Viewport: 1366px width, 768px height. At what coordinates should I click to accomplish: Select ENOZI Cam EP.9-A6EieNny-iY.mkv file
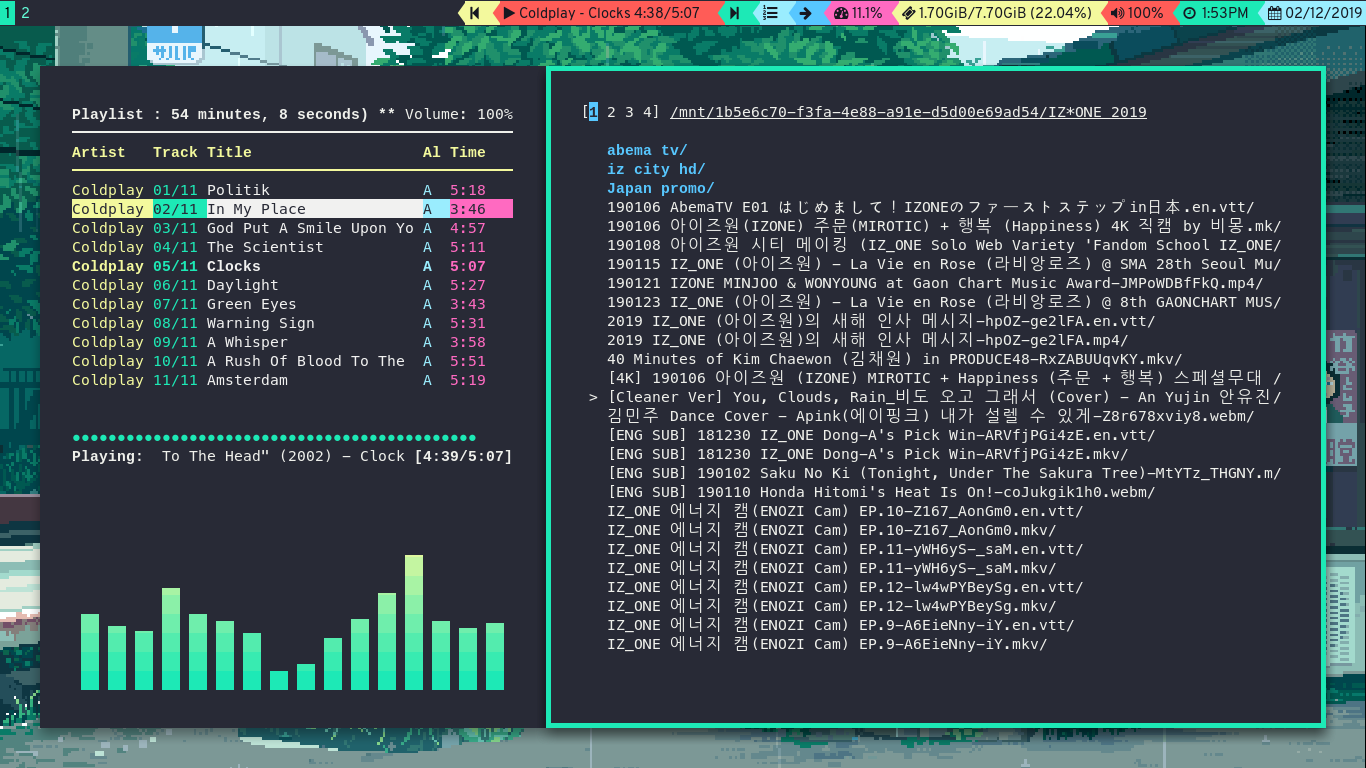(x=827, y=644)
